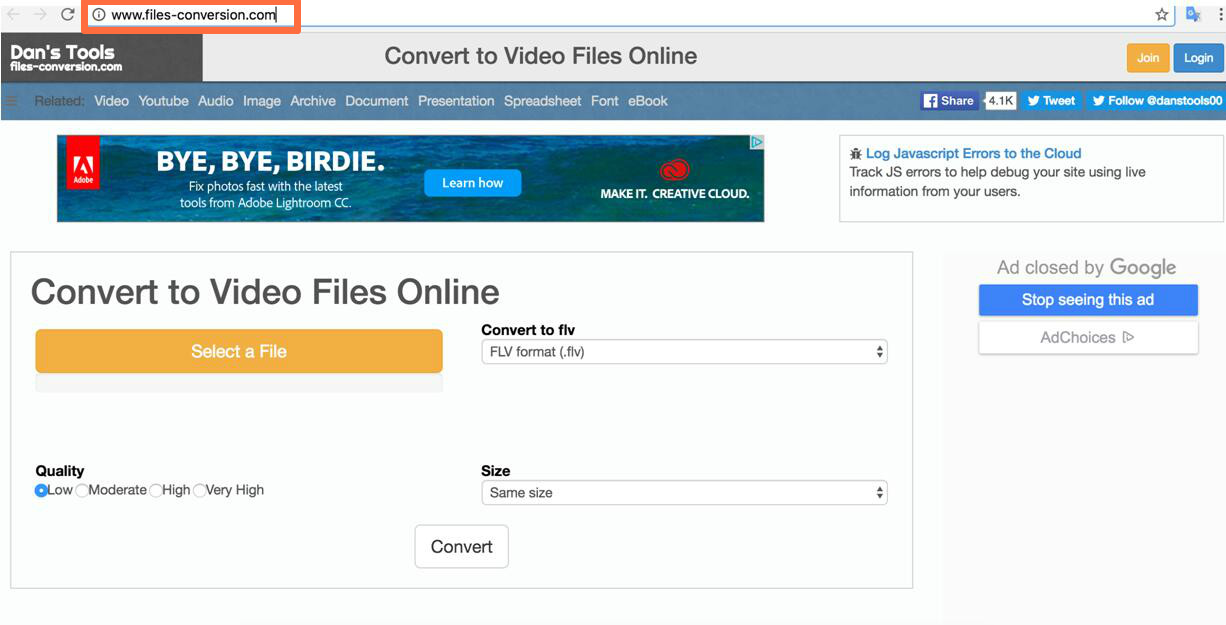Click the Join button
The width and height of the screenshot is (1226, 625).
(1148, 58)
